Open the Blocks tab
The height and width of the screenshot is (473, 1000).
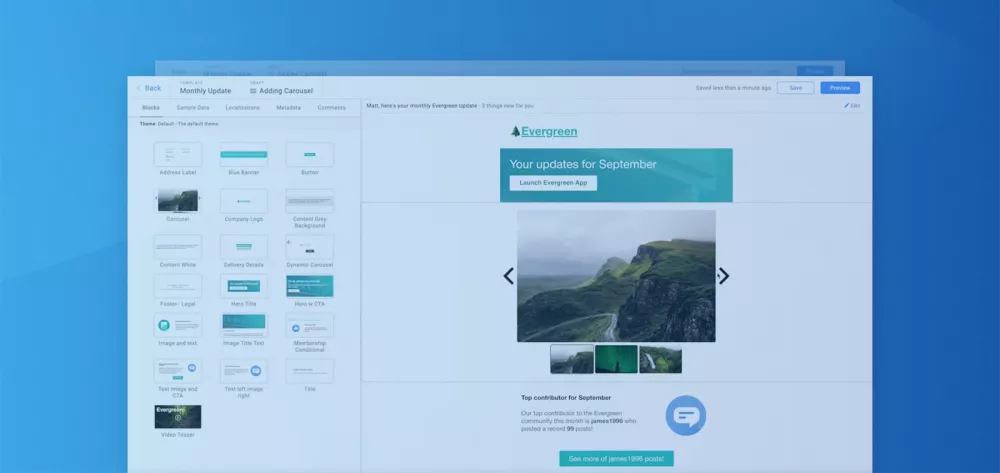(x=151, y=108)
